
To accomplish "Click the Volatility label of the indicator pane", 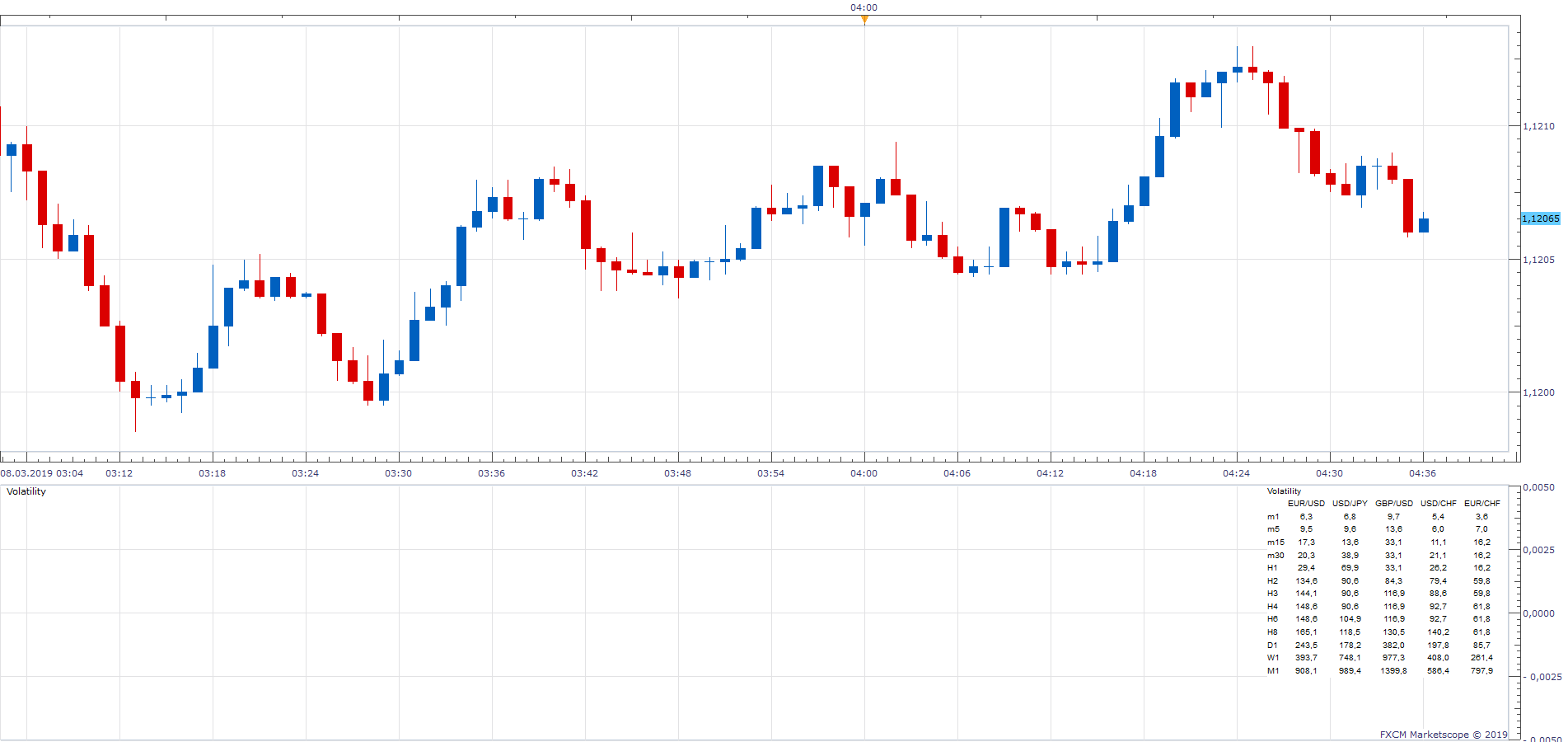I will (x=26, y=491).
